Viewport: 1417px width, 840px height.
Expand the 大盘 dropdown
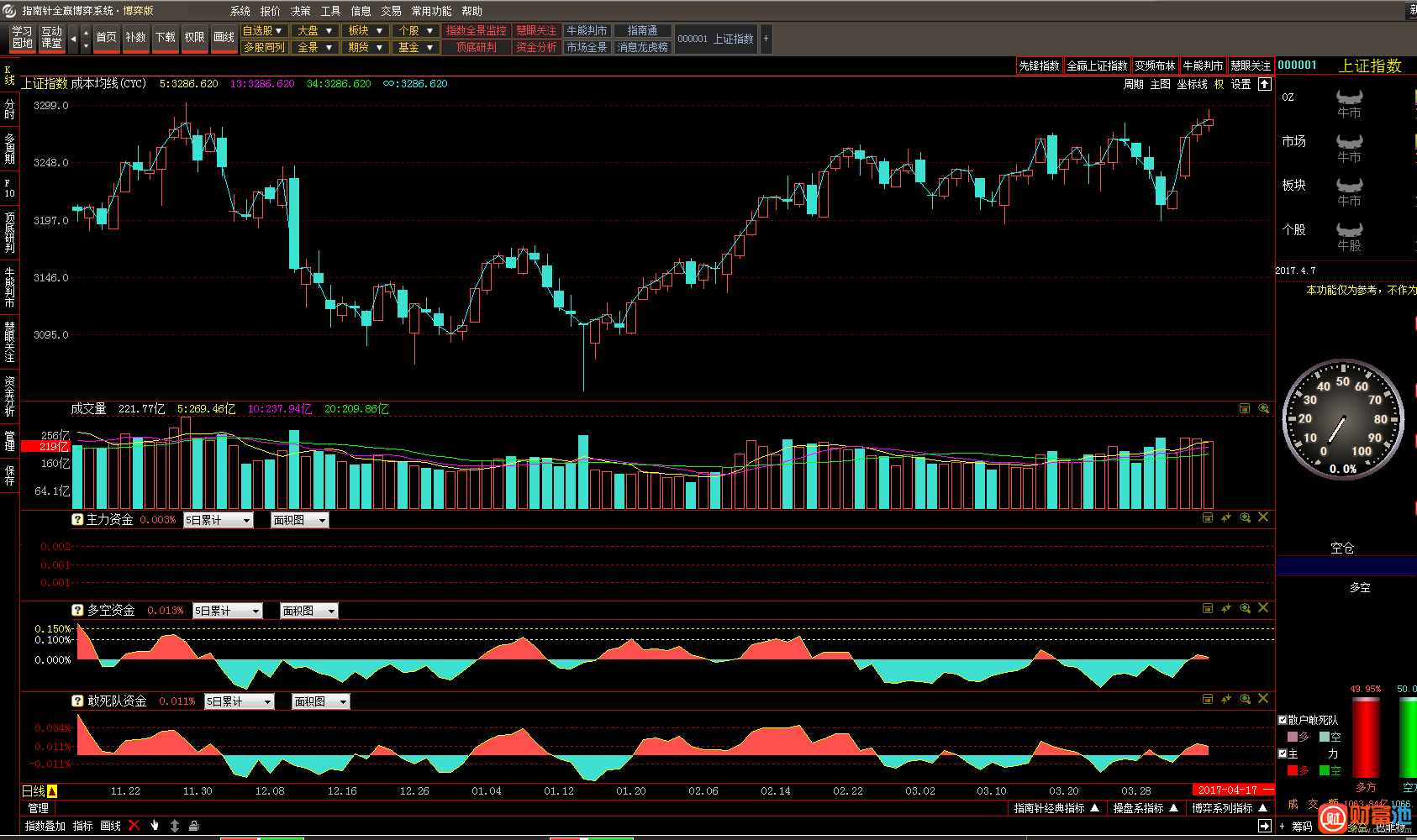pyautogui.click(x=315, y=30)
